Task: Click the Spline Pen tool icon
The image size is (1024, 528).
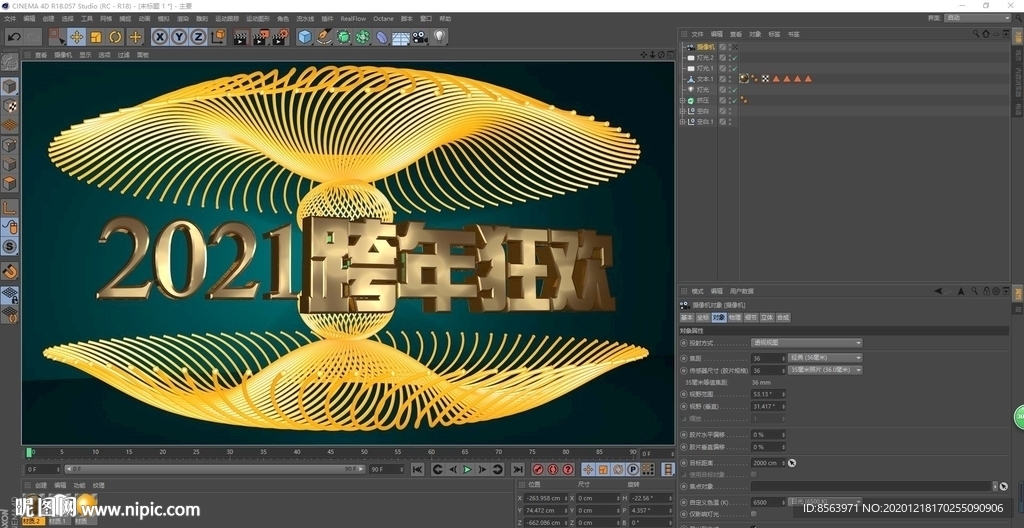Action: click(x=324, y=37)
